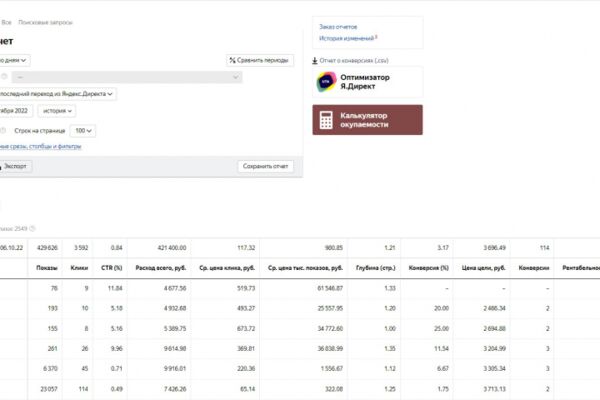The image size is (600, 400).
Task: Click the total spend value '421 400.00'
Action: click(x=172, y=248)
